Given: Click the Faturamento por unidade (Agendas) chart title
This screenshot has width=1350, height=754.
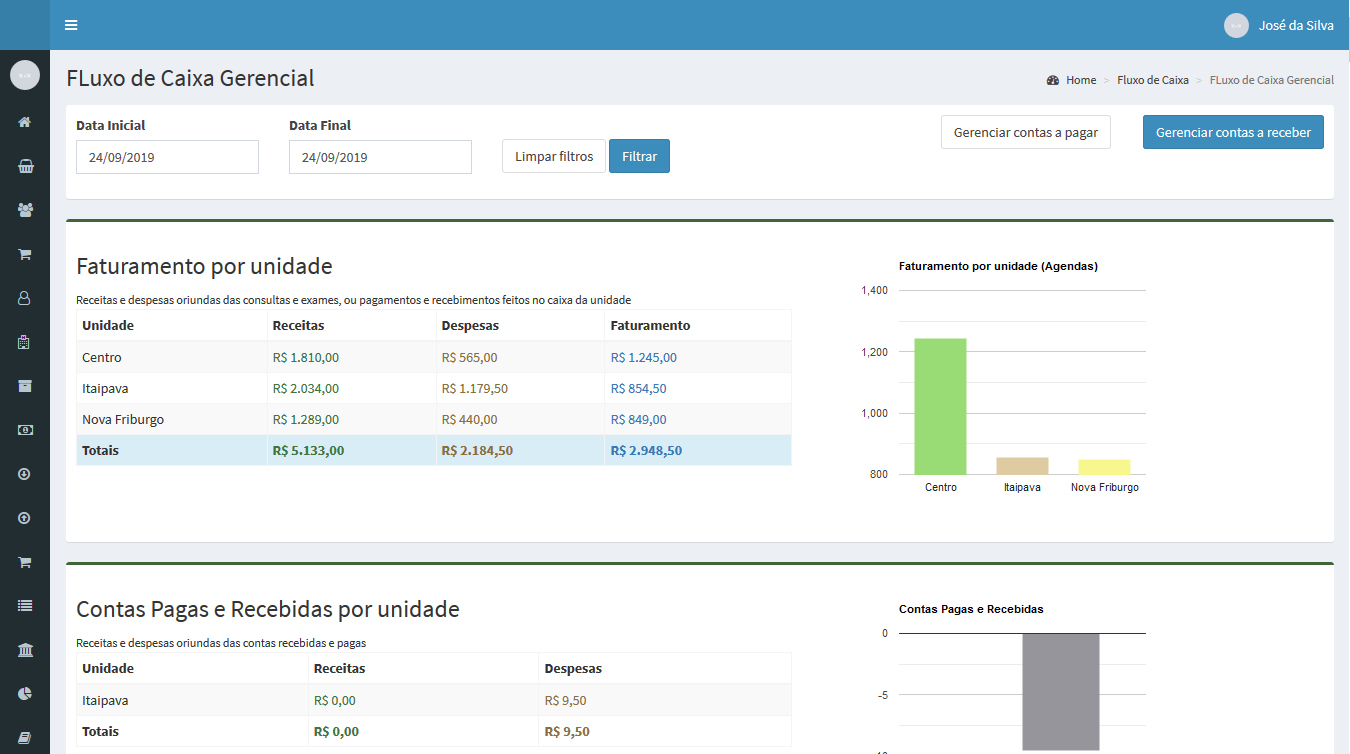Looking at the screenshot, I should point(998,266).
